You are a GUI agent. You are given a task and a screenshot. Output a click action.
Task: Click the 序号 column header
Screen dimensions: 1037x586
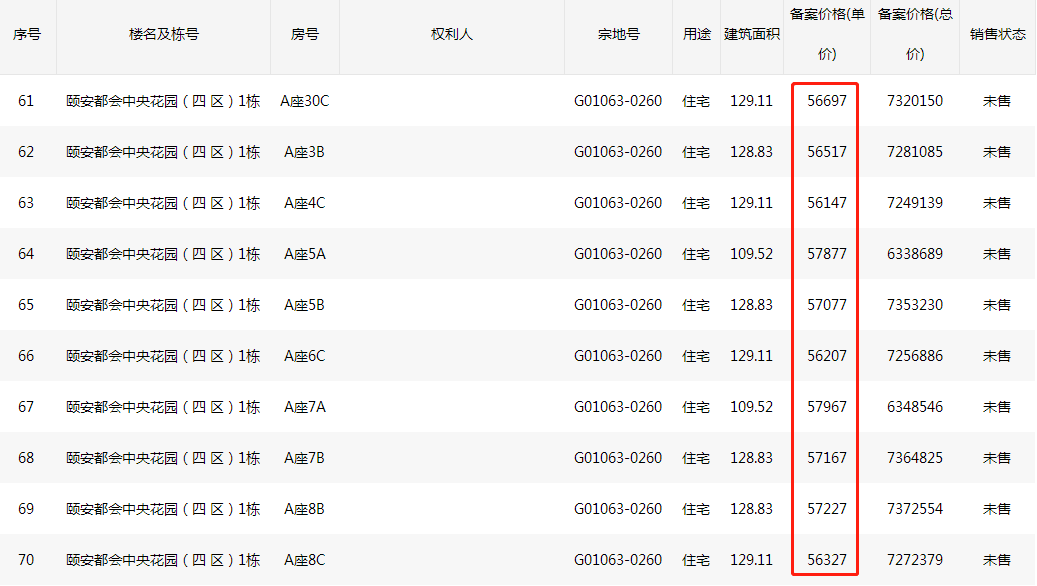pyautogui.click(x=26, y=34)
